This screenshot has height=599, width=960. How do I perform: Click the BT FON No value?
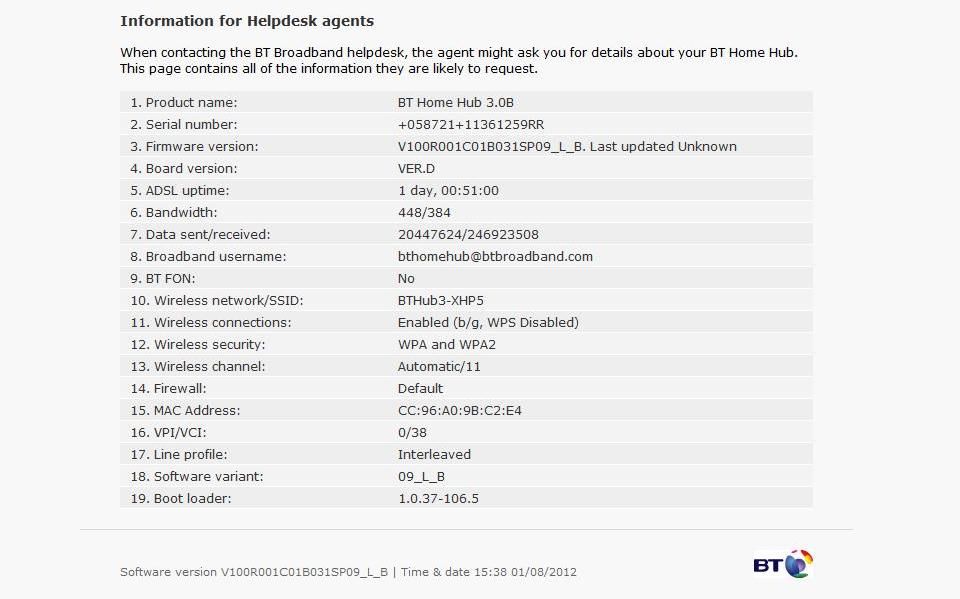406,279
